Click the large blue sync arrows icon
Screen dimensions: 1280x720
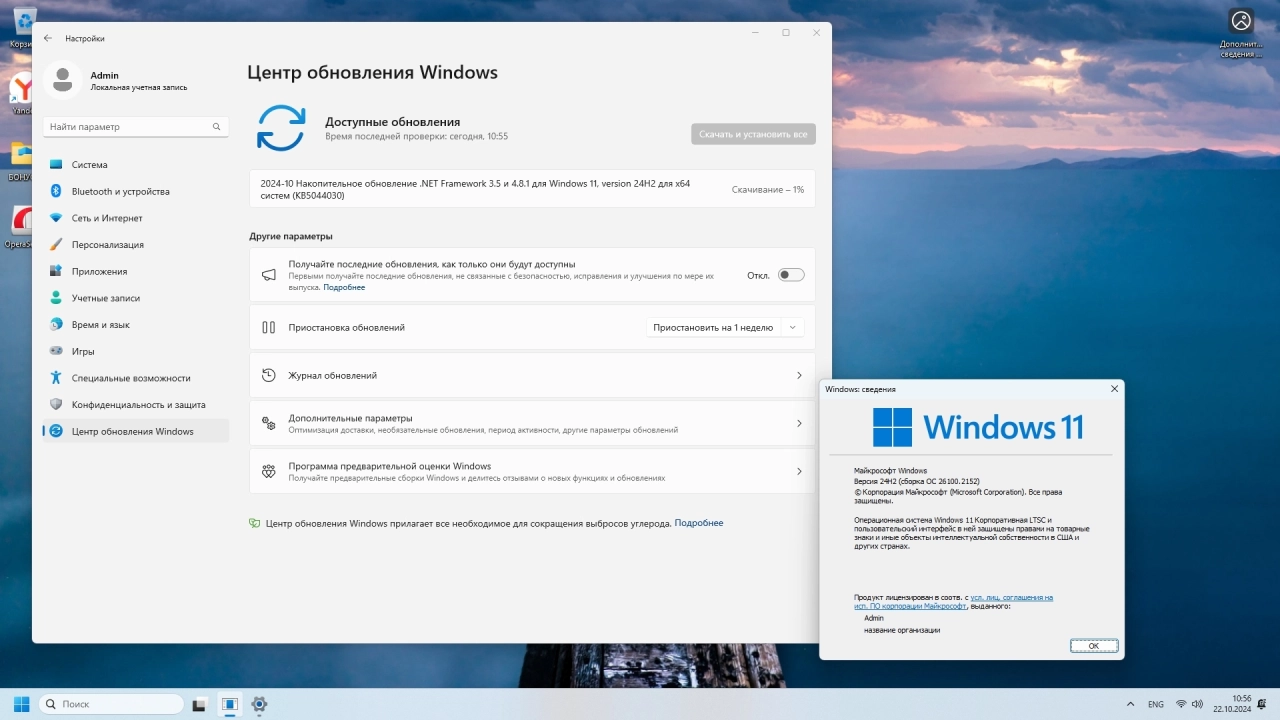[x=281, y=128]
